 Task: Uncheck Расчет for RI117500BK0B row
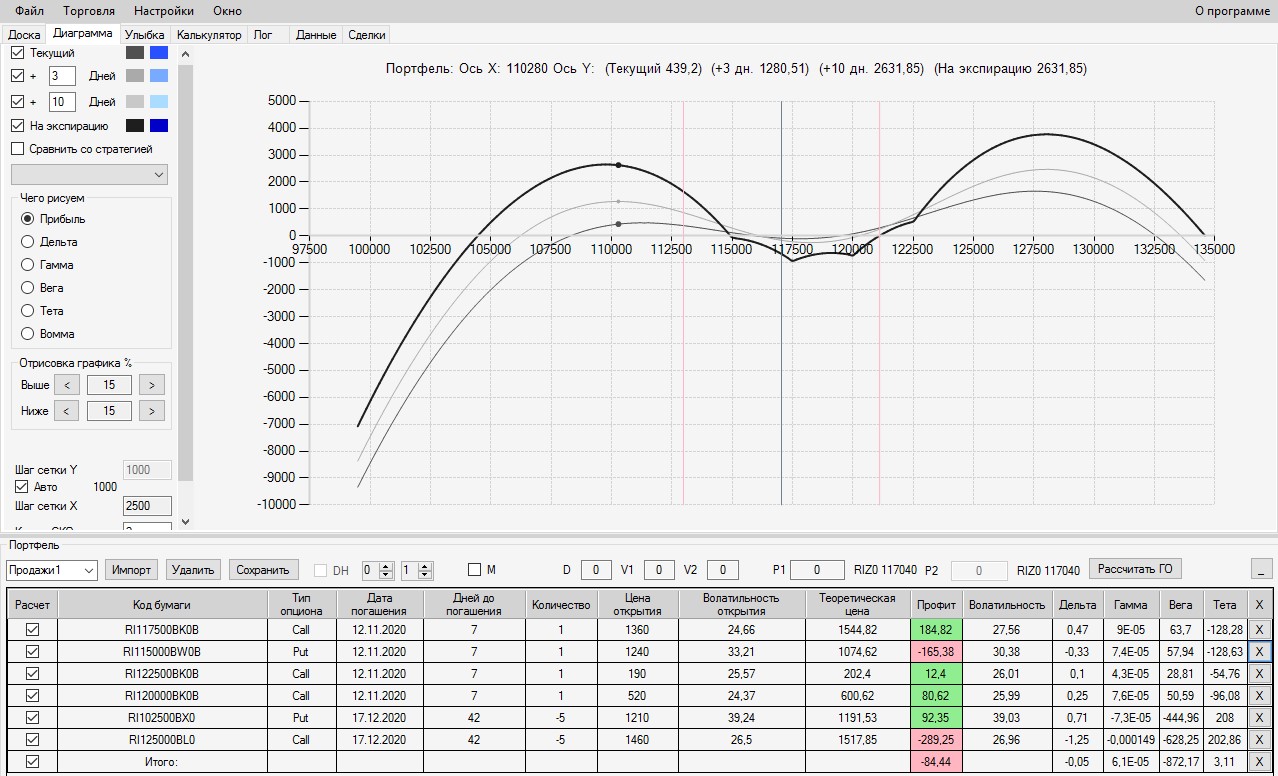pyautogui.click(x=32, y=630)
